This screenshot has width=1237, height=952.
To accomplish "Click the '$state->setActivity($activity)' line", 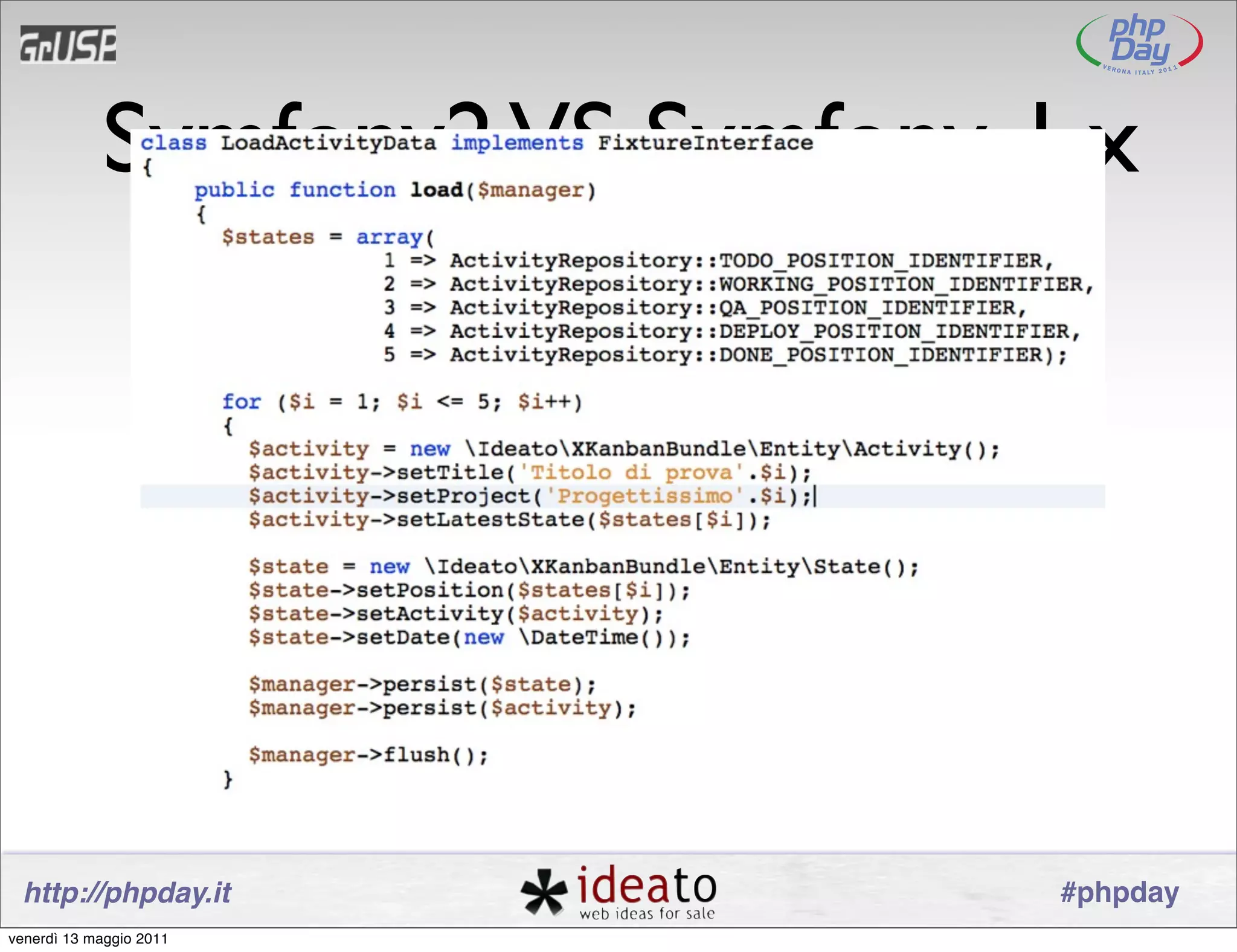I will [x=456, y=614].
